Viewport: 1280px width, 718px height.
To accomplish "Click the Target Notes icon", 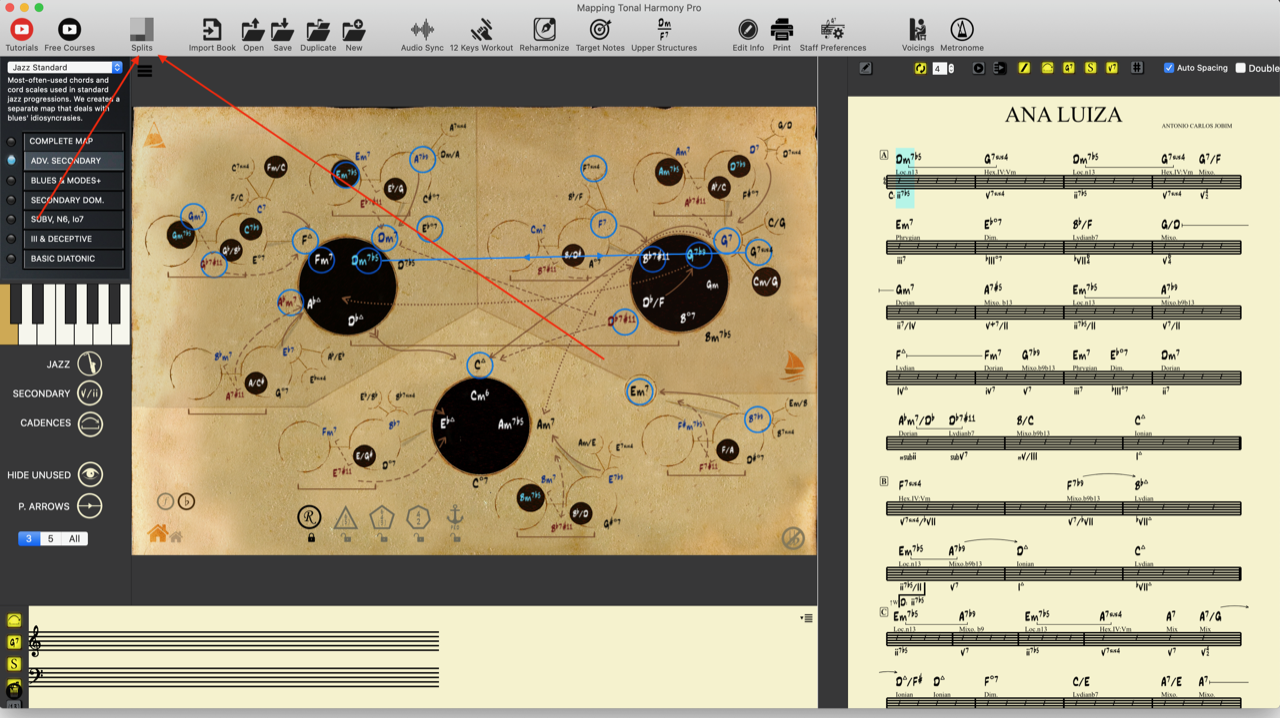I will (600, 32).
